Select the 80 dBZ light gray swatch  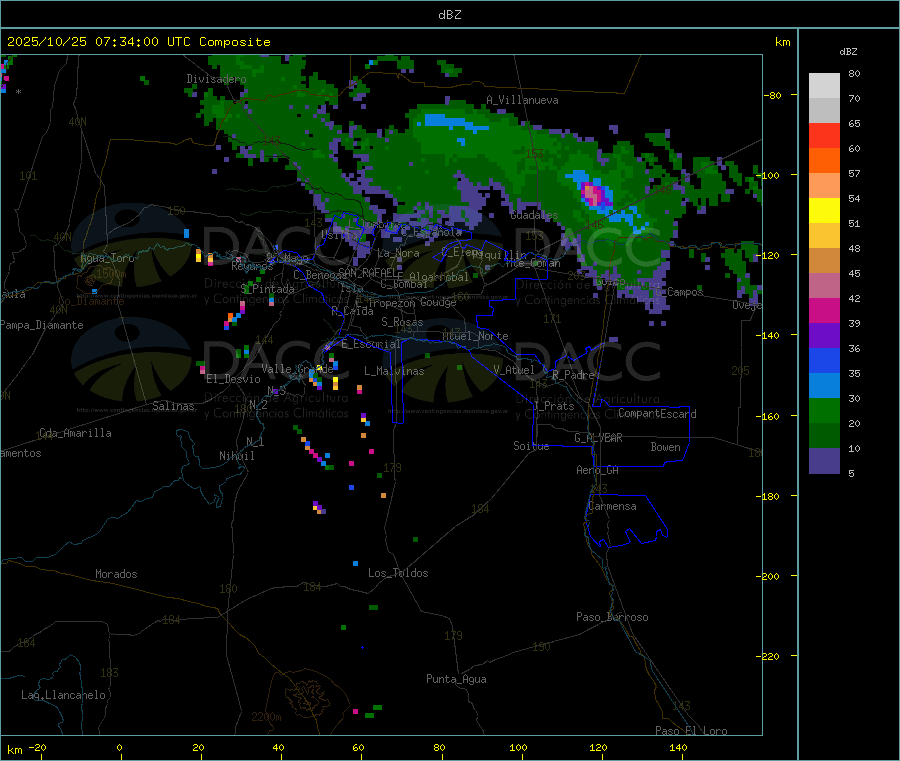point(824,86)
